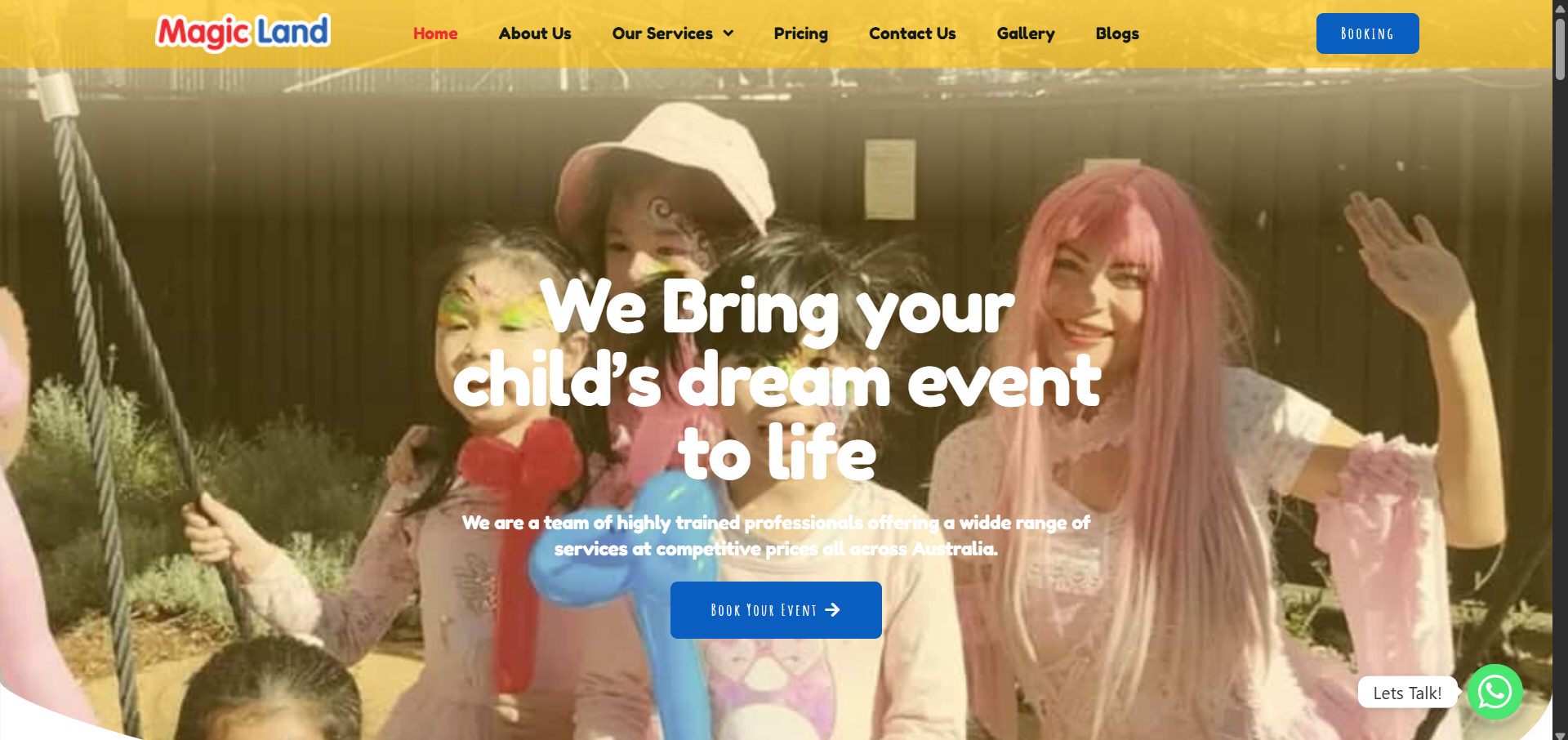Click the blue Booking button
The width and height of the screenshot is (1568, 740).
[x=1367, y=33]
